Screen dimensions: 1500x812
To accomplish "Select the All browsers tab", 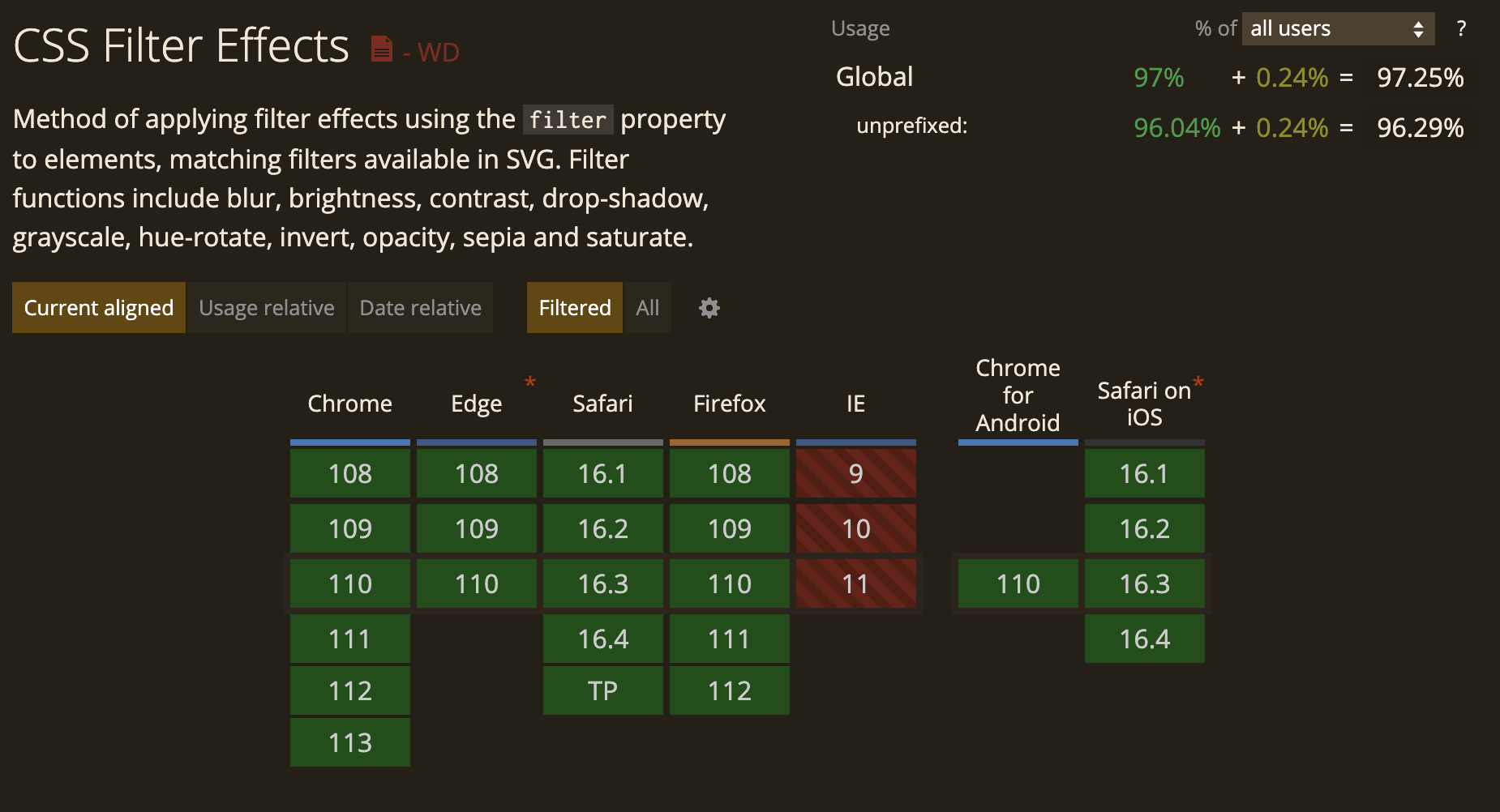I will 648,308.
